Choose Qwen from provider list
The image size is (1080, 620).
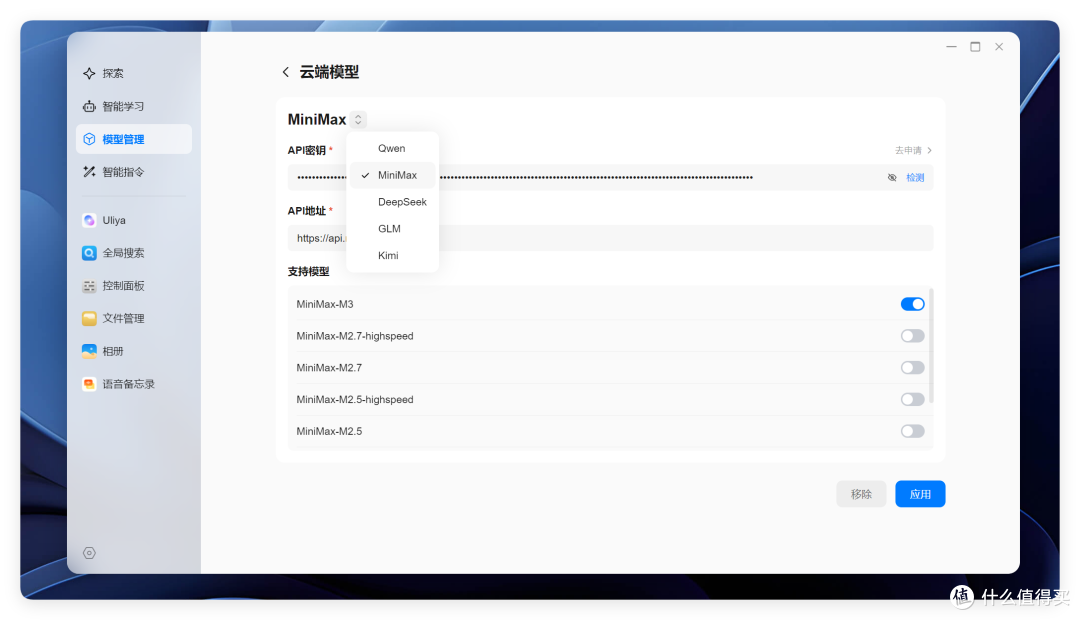pos(393,148)
